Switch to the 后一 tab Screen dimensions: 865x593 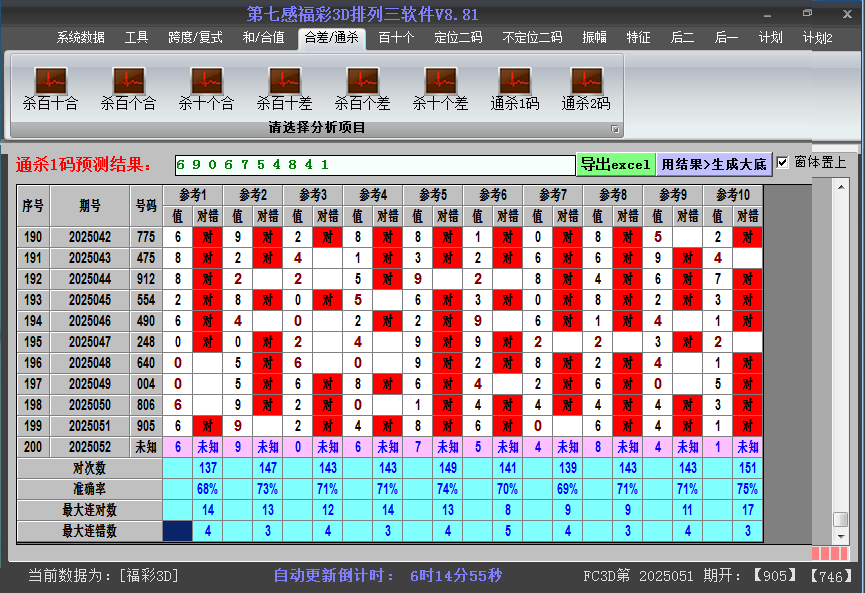click(x=726, y=38)
